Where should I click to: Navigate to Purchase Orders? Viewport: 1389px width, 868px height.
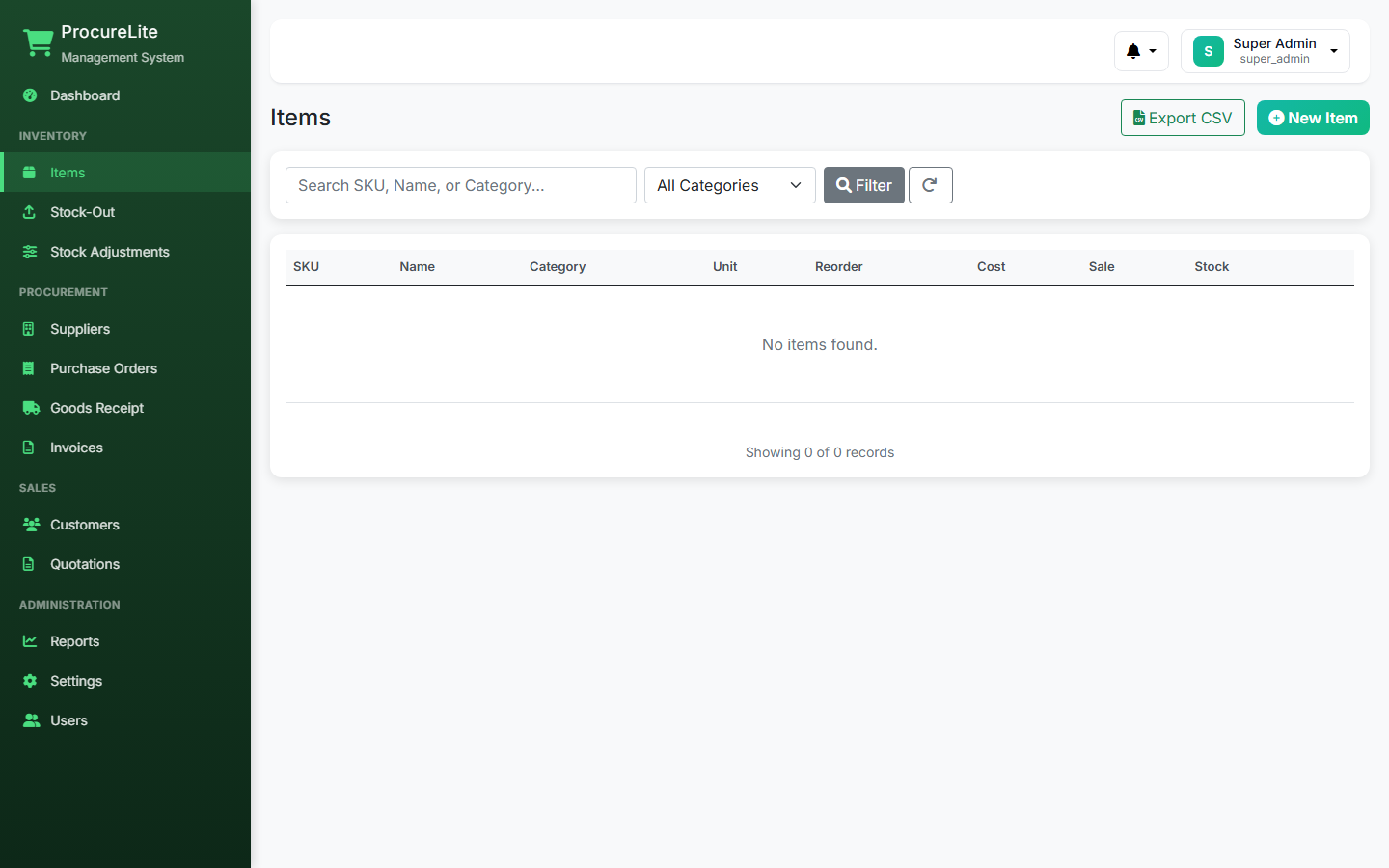(x=125, y=368)
